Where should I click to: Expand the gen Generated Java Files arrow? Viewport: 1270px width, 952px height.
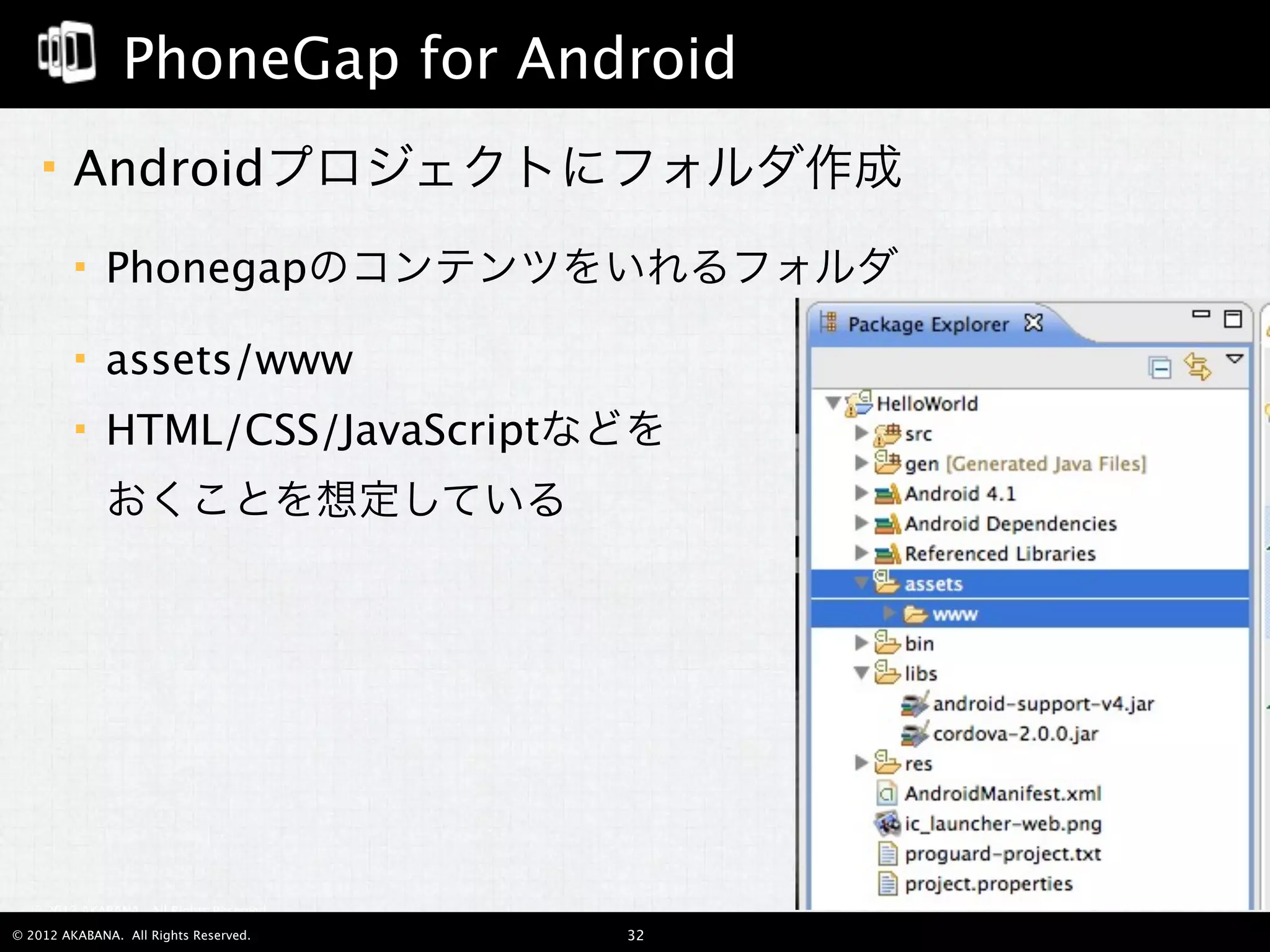click(x=861, y=462)
